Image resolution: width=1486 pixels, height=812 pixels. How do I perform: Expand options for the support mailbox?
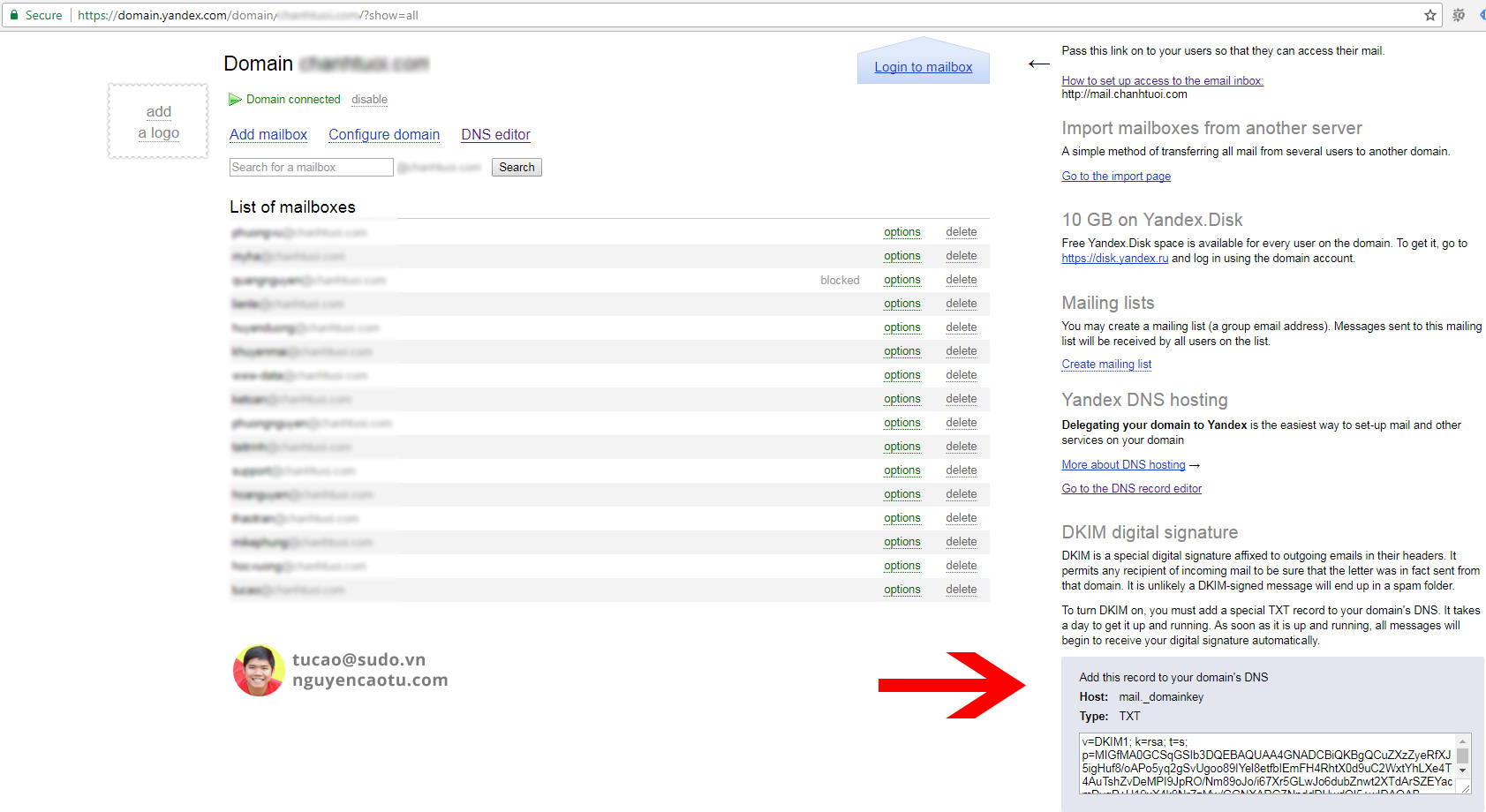[901, 470]
